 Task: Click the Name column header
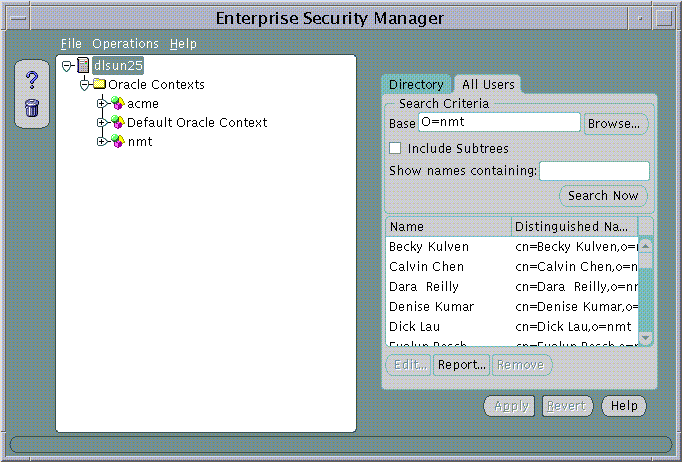pos(448,227)
